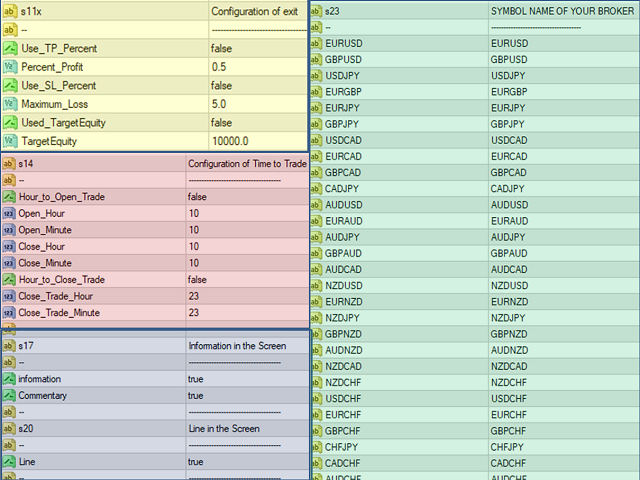
Task: Click the Hour_to_Close_Trade boolean icon
Action: click(x=9, y=280)
